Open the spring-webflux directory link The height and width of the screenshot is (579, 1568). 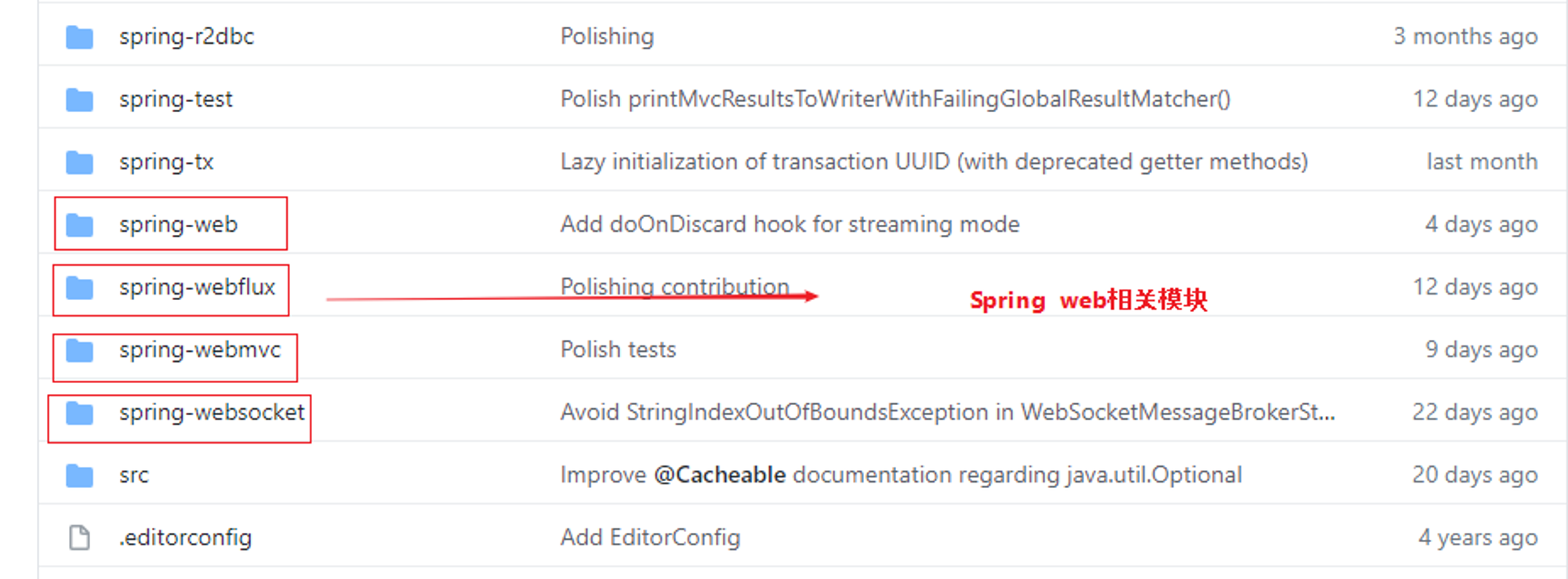(x=197, y=288)
